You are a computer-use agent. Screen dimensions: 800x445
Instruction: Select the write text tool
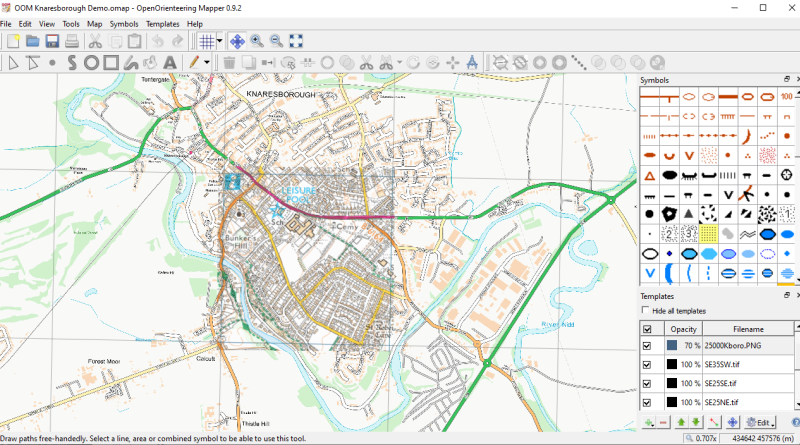click(170, 63)
